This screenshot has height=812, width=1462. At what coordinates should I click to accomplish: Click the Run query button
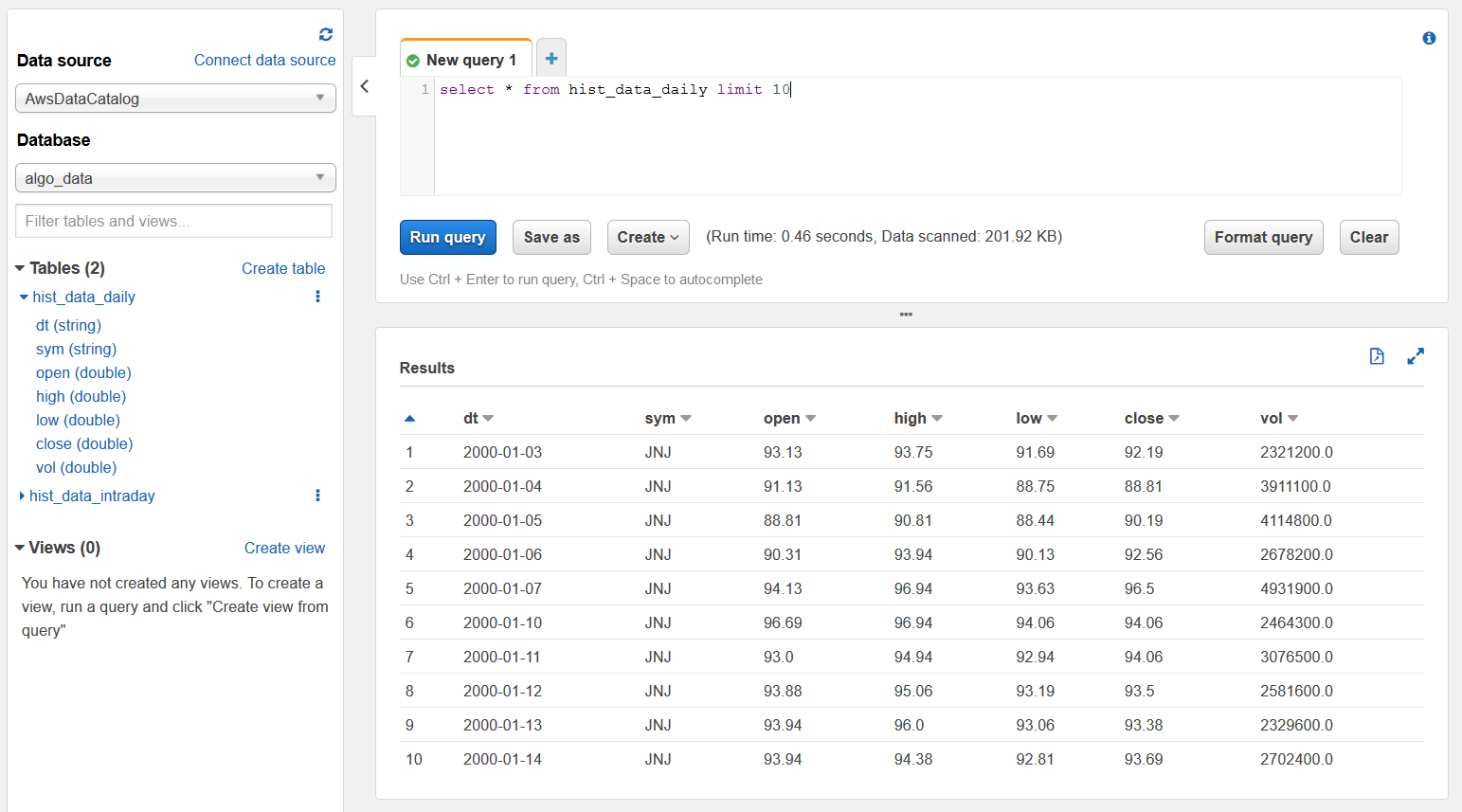447,237
